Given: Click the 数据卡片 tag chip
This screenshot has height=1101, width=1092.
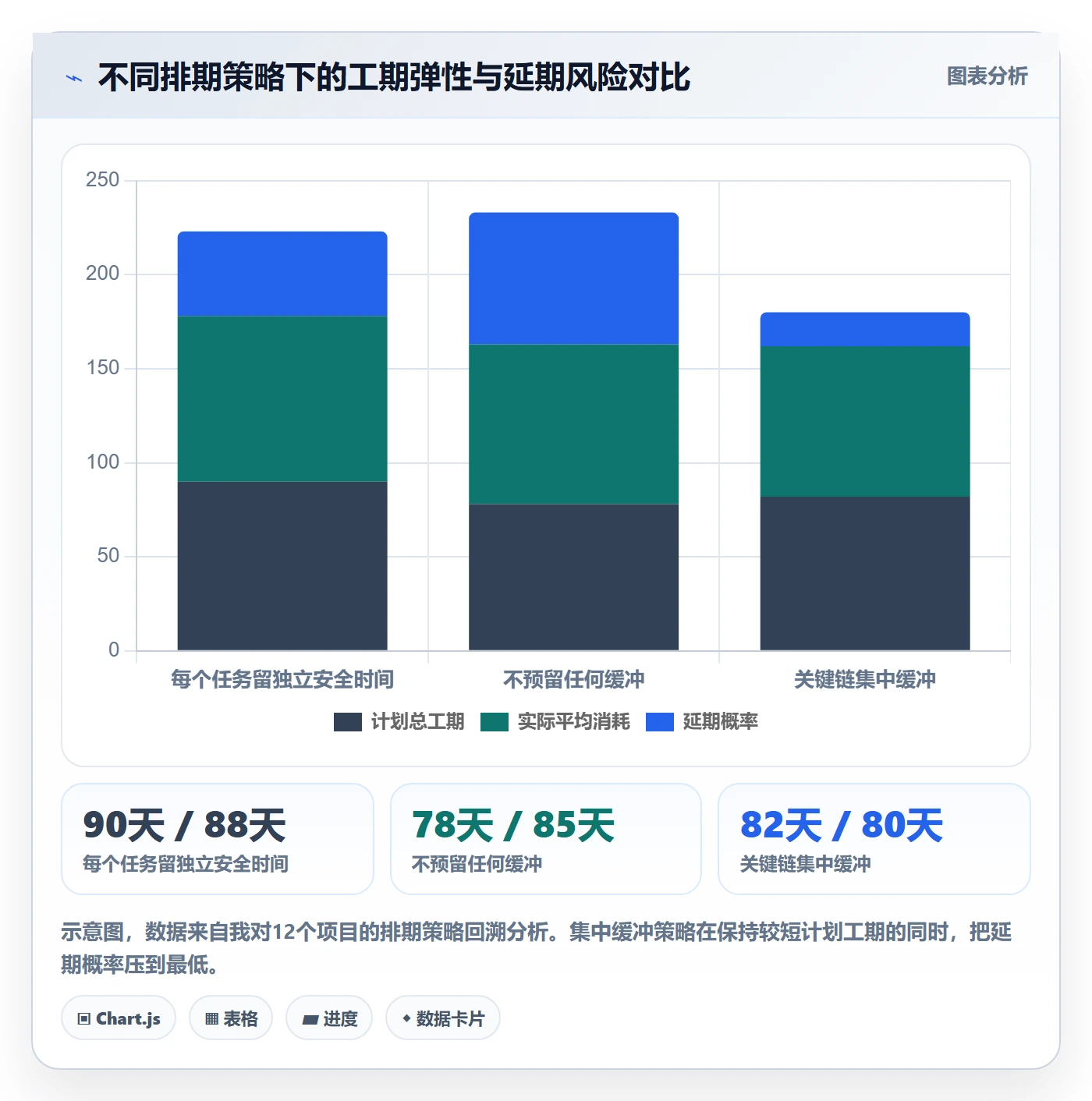Looking at the screenshot, I should pyautogui.click(x=443, y=1018).
